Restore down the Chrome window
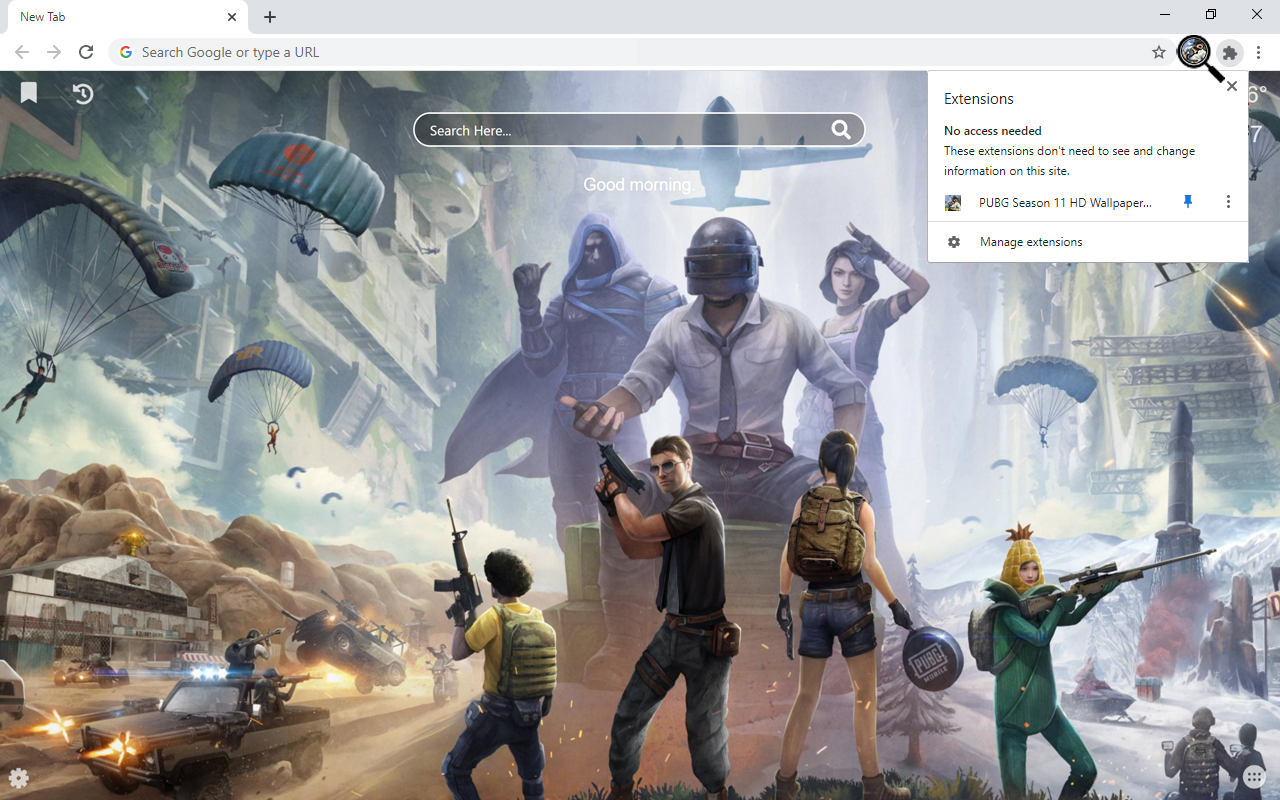The image size is (1280, 800). (1211, 14)
